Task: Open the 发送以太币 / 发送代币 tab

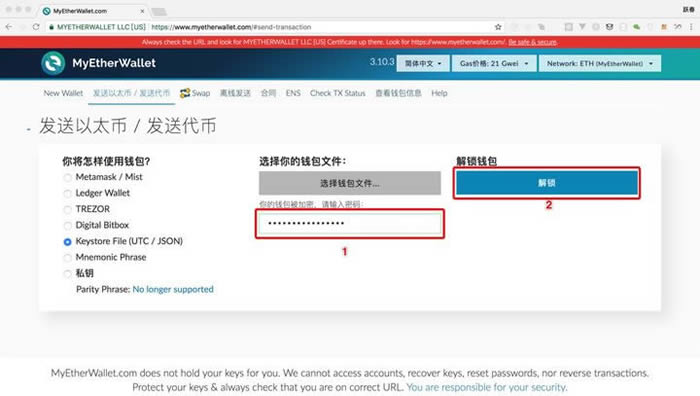Action: pyautogui.click(x=131, y=93)
